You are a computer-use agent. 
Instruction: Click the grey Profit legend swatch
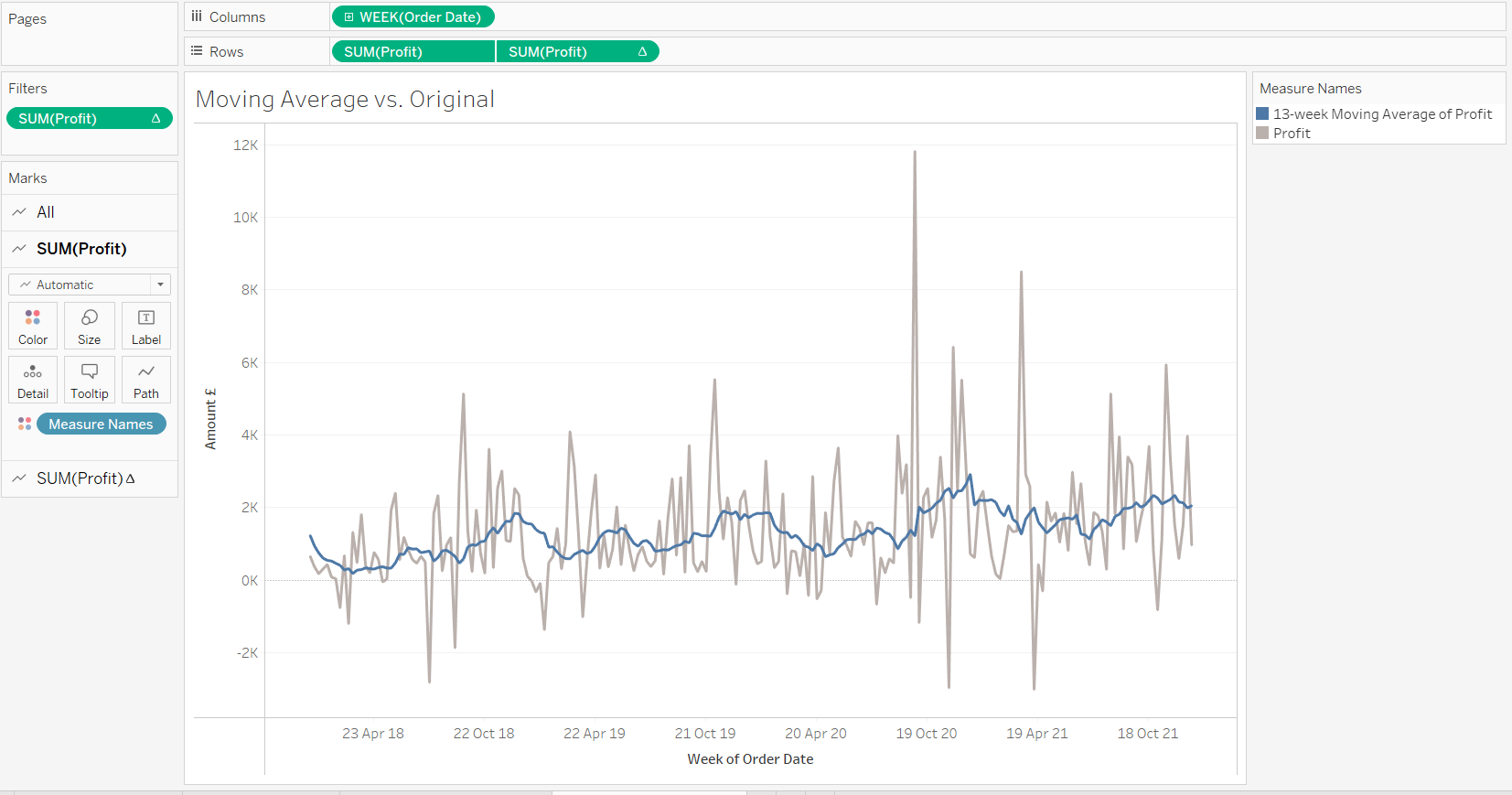point(1262,134)
